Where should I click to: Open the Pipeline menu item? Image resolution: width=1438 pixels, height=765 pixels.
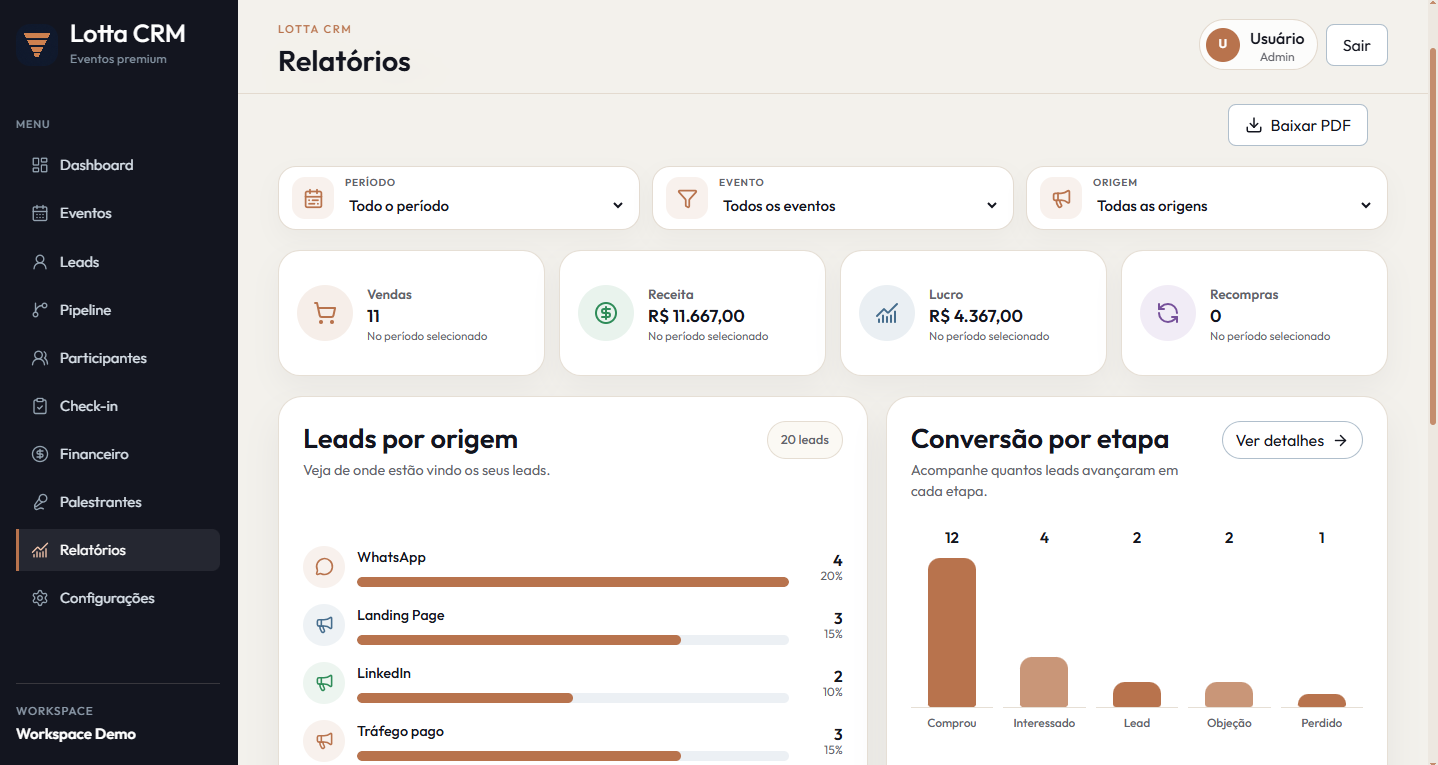point(118,310)
